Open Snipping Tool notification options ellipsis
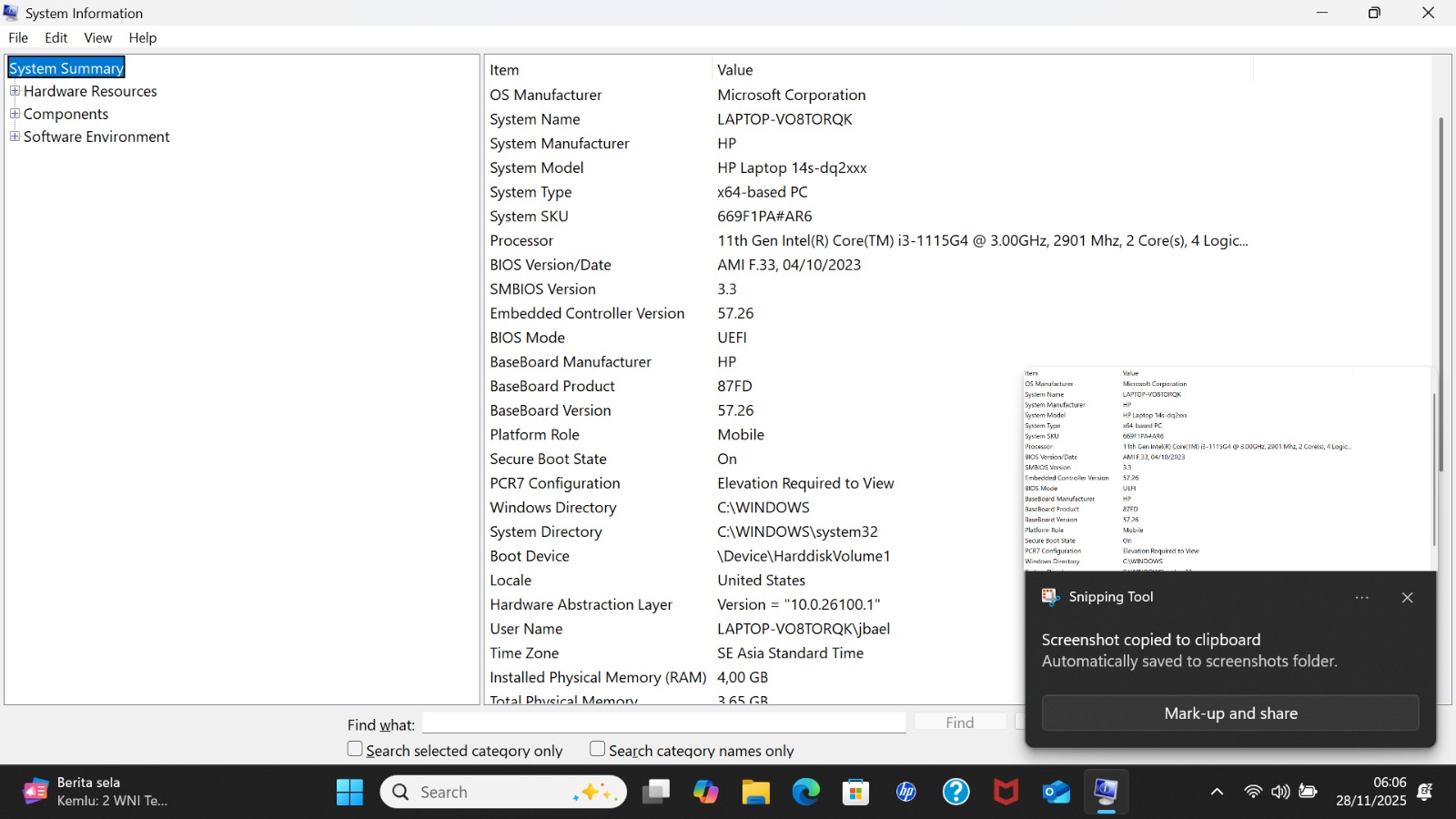The width and height of the screenshot is (1456, 819). [1361, 598]
